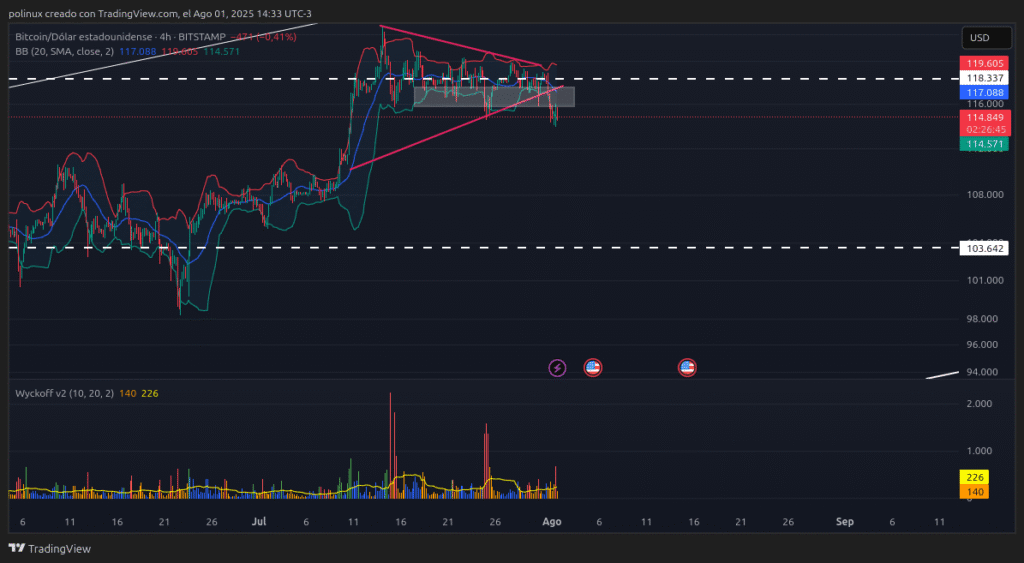Screen dimensions: 1024x563
Task: Click the Sep label on time axis
Action: pyautogui.click(x=845, y=522)
